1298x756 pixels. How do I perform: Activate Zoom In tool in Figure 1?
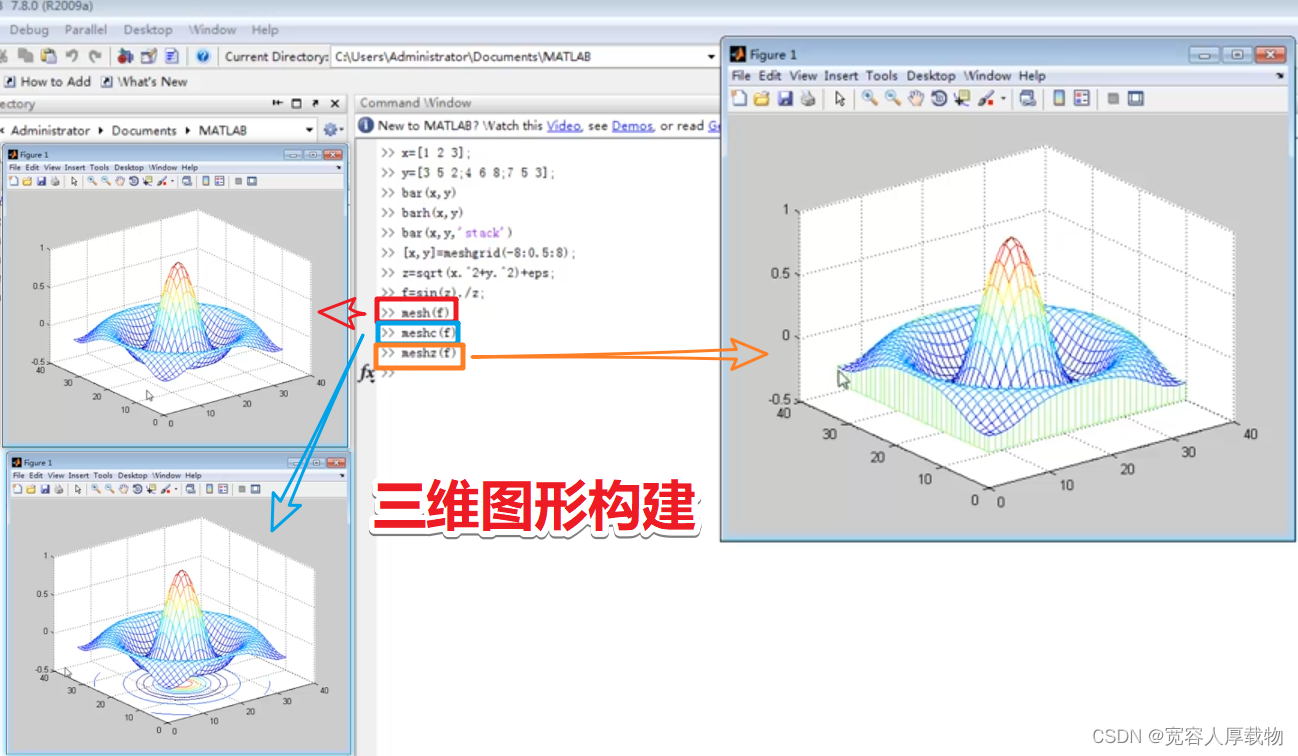click(x=870, y=98)
